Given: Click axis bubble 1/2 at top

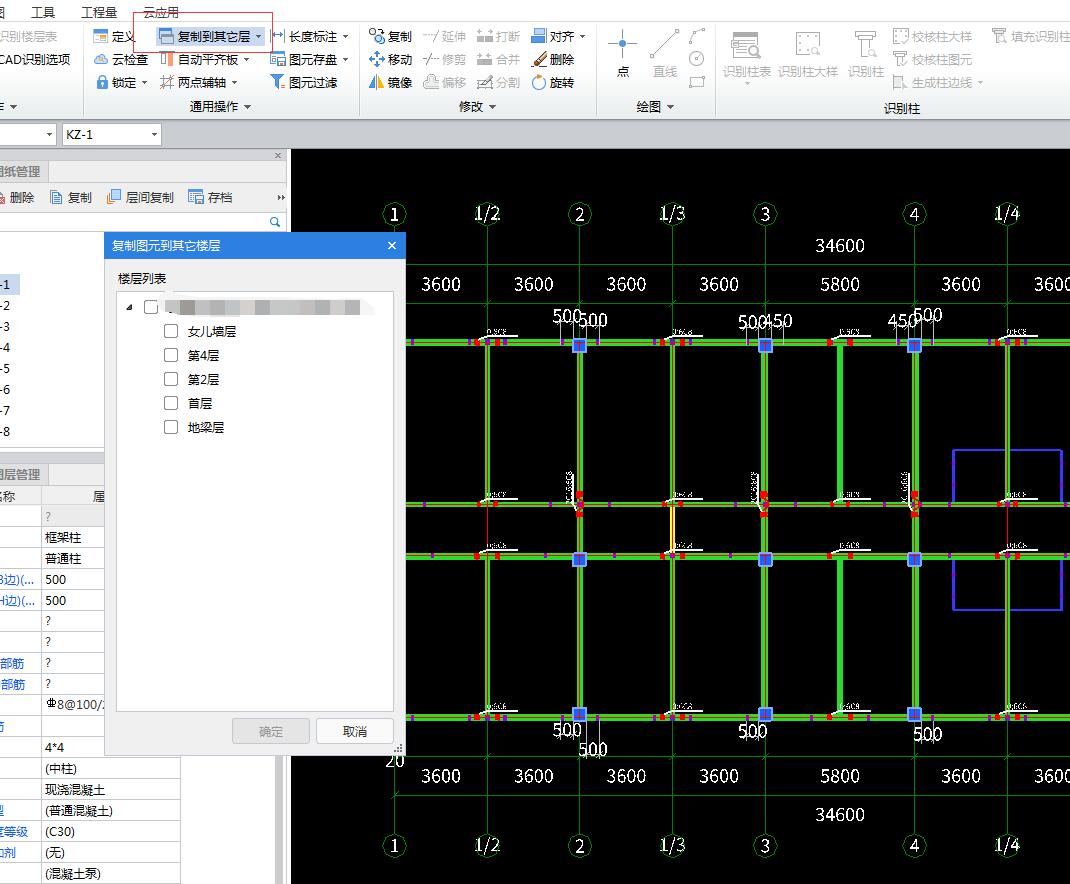Looking at the screenshot, I should tap(487, 214).
